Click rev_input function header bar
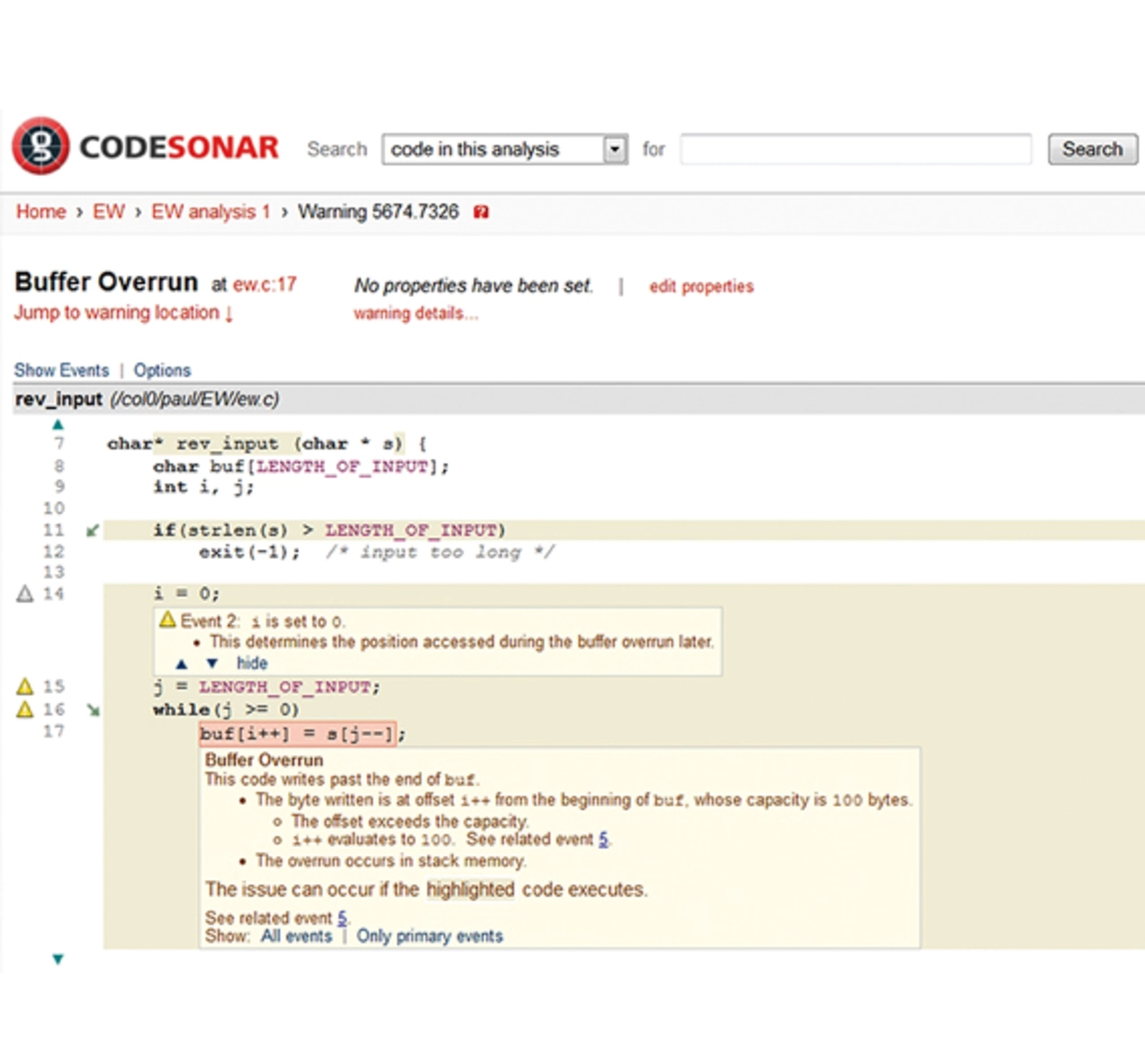 [x=579, y=399]
